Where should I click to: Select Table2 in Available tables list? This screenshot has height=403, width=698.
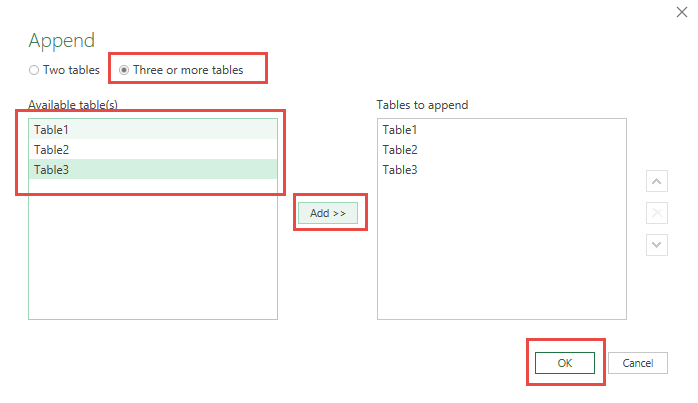(153, 150)
